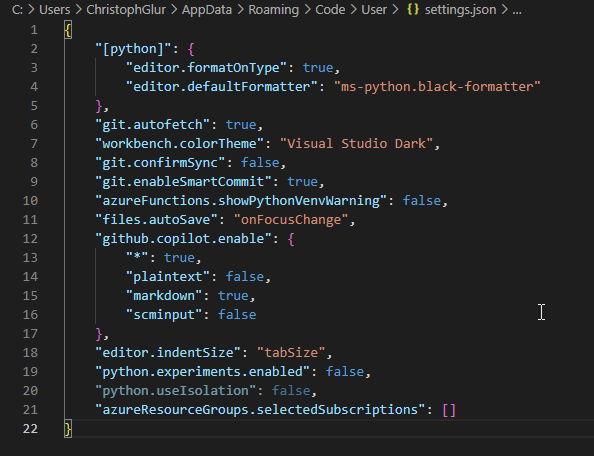Click the "git.confirmSync" key

coord(160,162)
